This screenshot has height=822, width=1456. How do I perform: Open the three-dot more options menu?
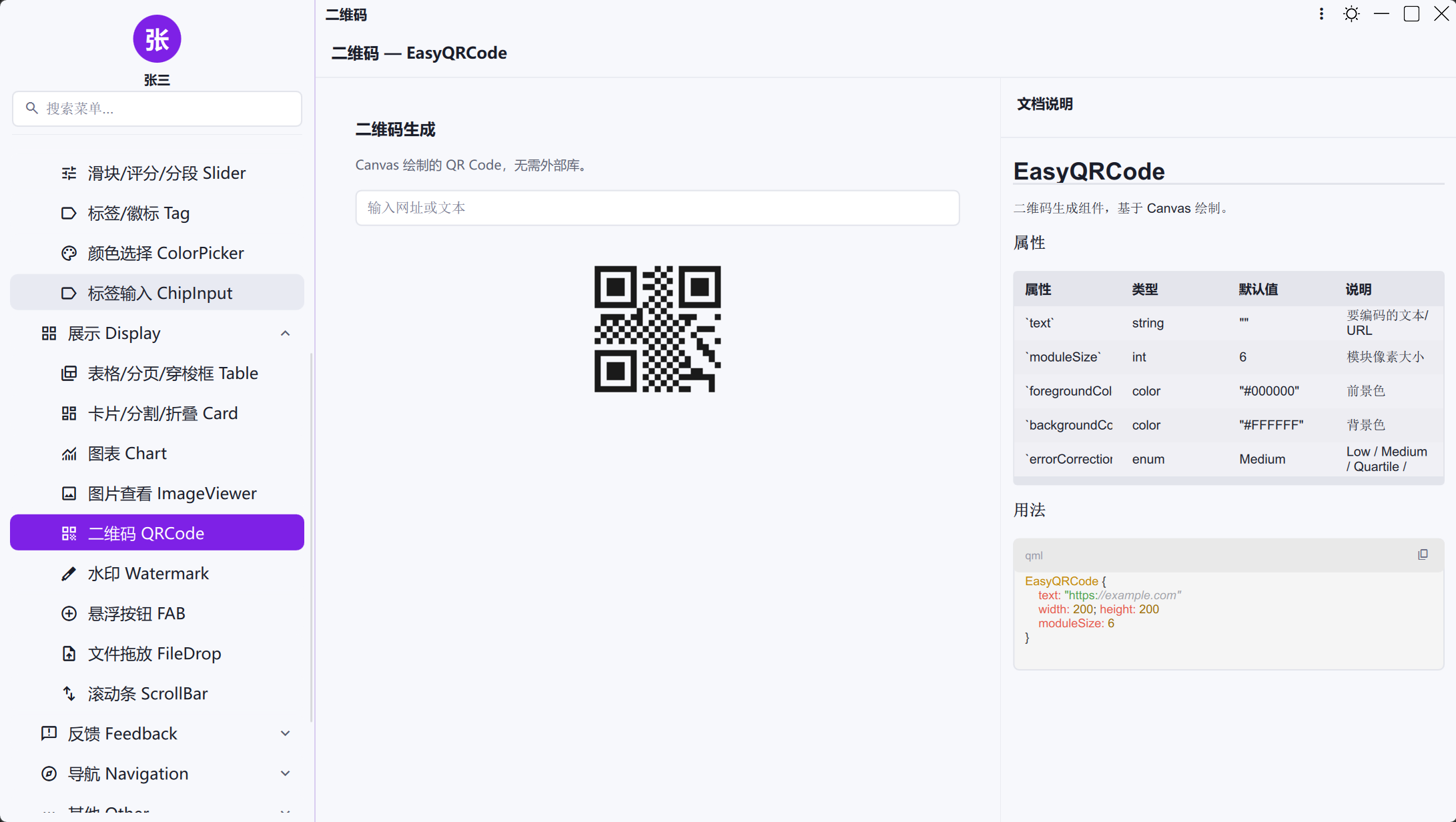tap(1321, 14)
